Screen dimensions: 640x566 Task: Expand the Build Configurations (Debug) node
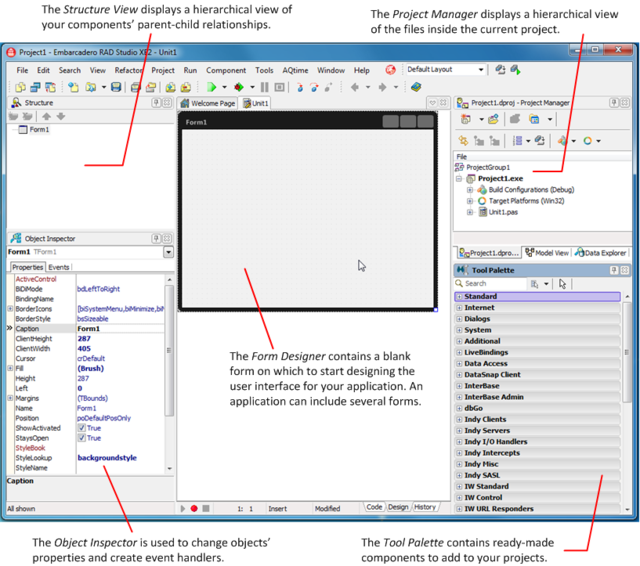tap(470, 190)
